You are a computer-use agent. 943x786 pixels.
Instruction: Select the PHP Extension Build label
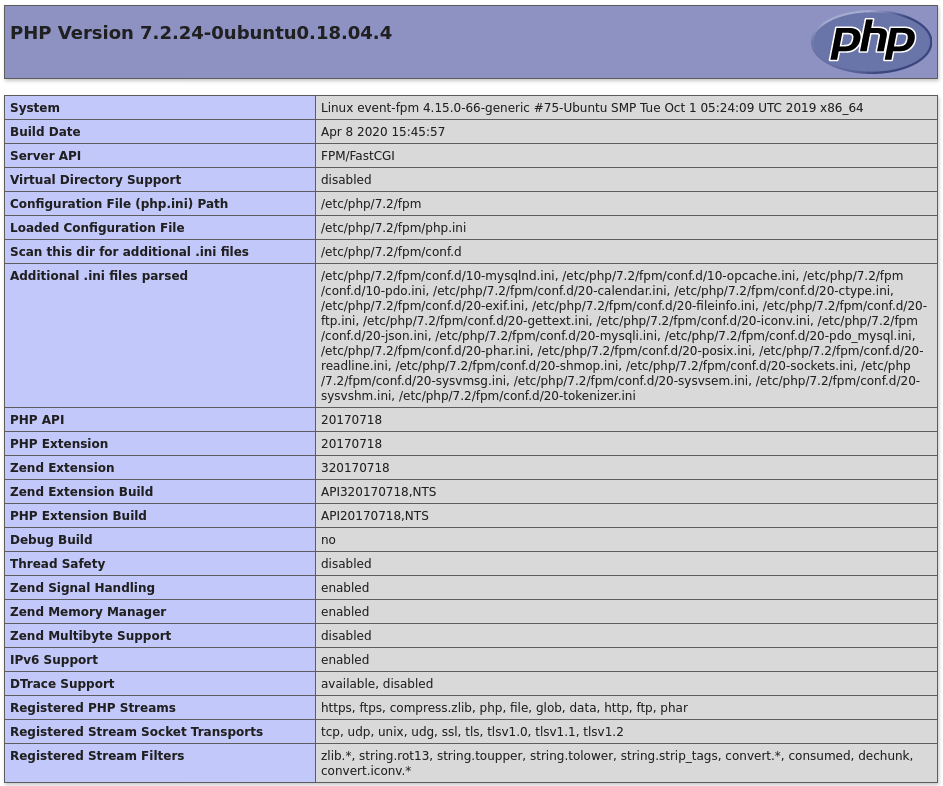pyautogui.click(x=78, y=516)
